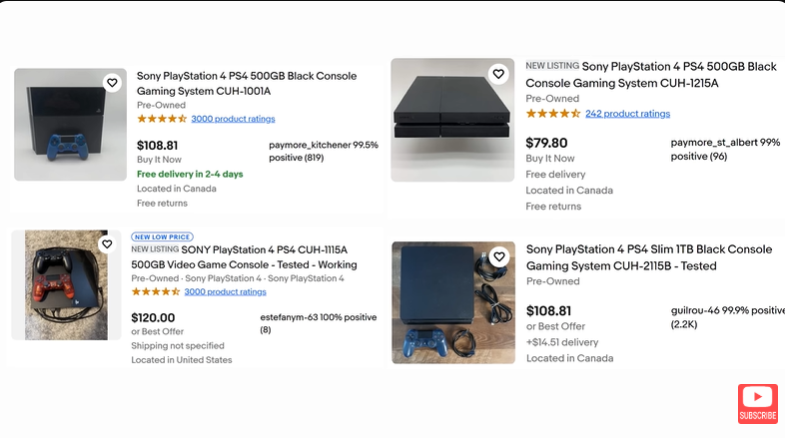The height and width of the screenshot is (438, 785).
Task: Open 3000 product ratings for CUH-1001A
Action: pos(233,119)
